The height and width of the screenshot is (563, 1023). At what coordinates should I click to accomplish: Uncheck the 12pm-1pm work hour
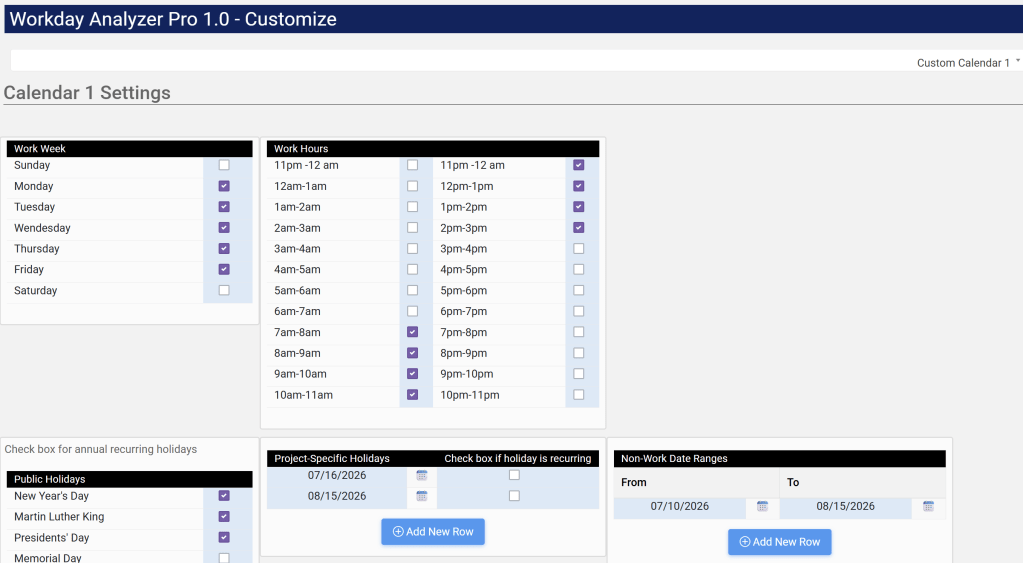coord(579,186)
